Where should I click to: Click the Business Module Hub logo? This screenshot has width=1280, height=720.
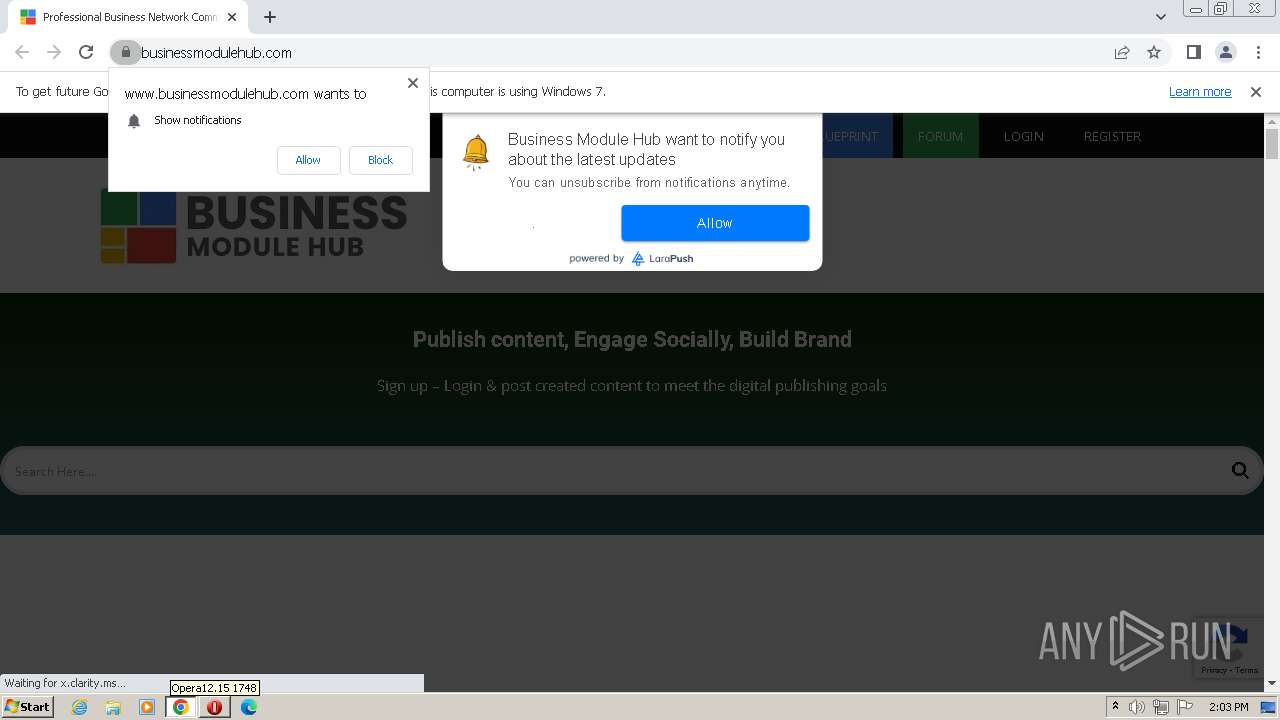coord(254,226)
